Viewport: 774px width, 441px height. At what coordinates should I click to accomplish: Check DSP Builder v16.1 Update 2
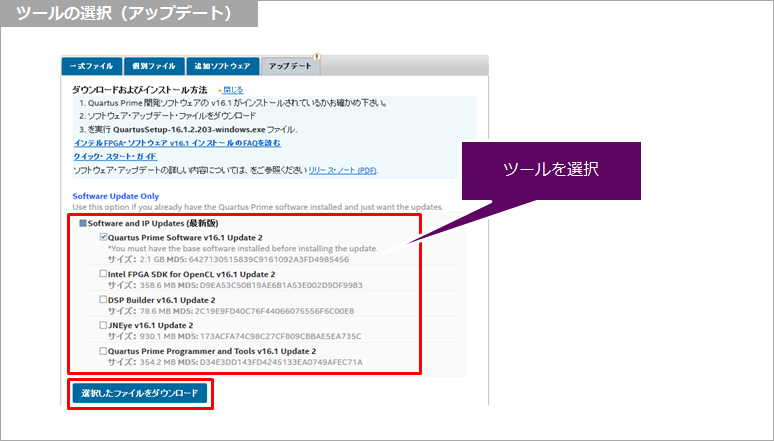[103, 299]
